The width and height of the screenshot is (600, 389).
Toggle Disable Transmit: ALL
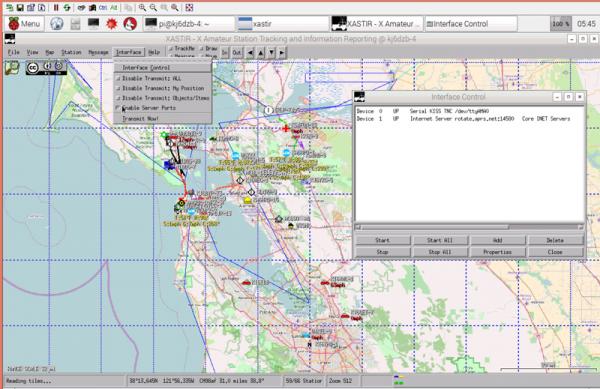click(162, 78)
